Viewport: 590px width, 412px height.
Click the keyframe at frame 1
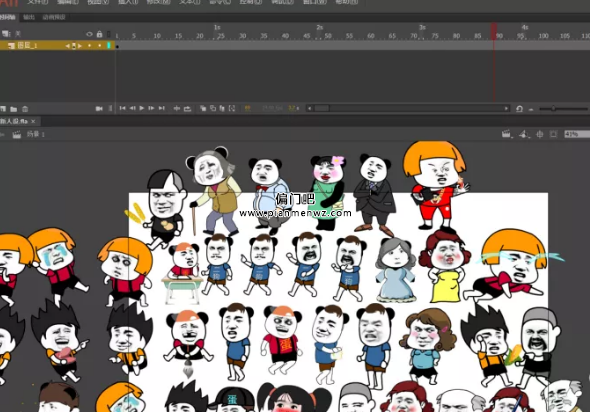coord(117,46)
